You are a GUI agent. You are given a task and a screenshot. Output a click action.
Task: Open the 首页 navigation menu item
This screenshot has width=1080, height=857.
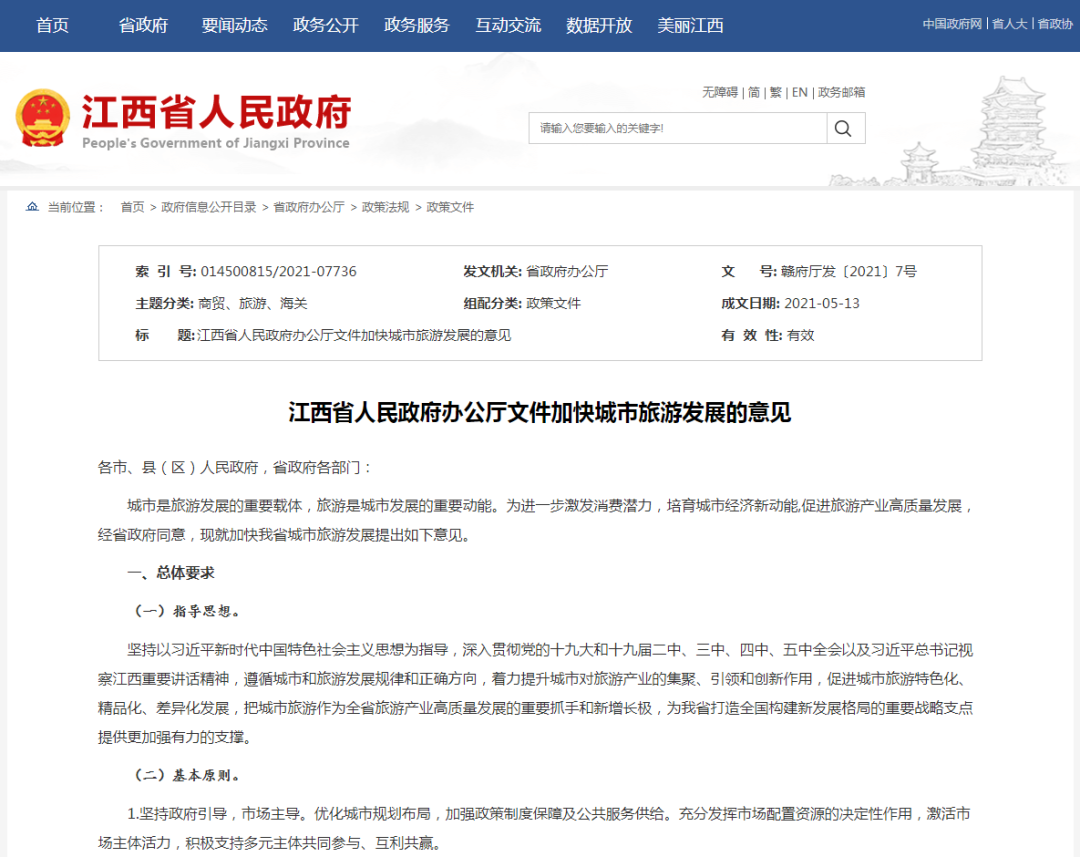52,26
